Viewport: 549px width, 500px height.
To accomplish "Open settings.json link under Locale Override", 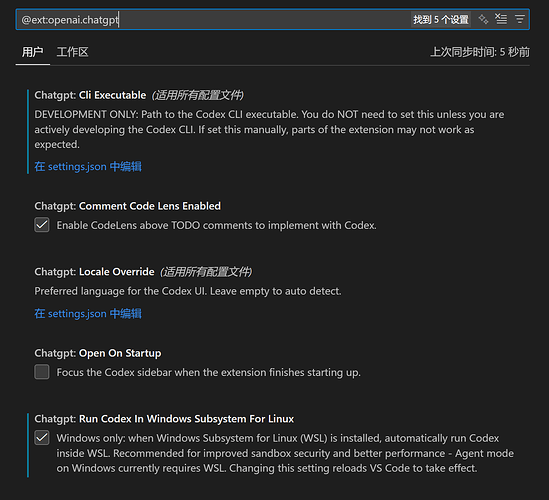I will (88, 313).
